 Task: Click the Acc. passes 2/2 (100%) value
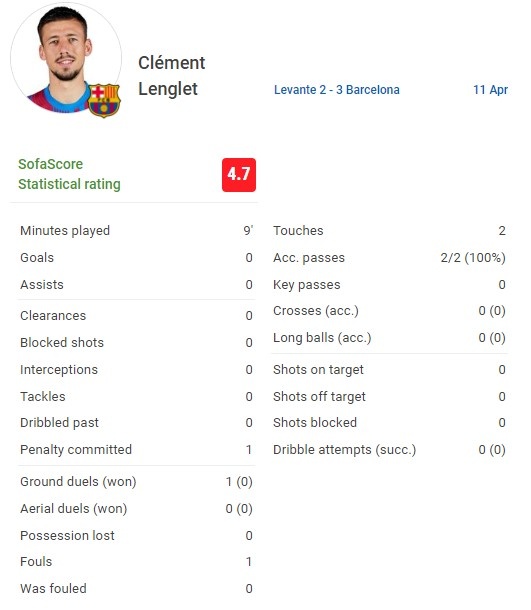click(473, 258)
